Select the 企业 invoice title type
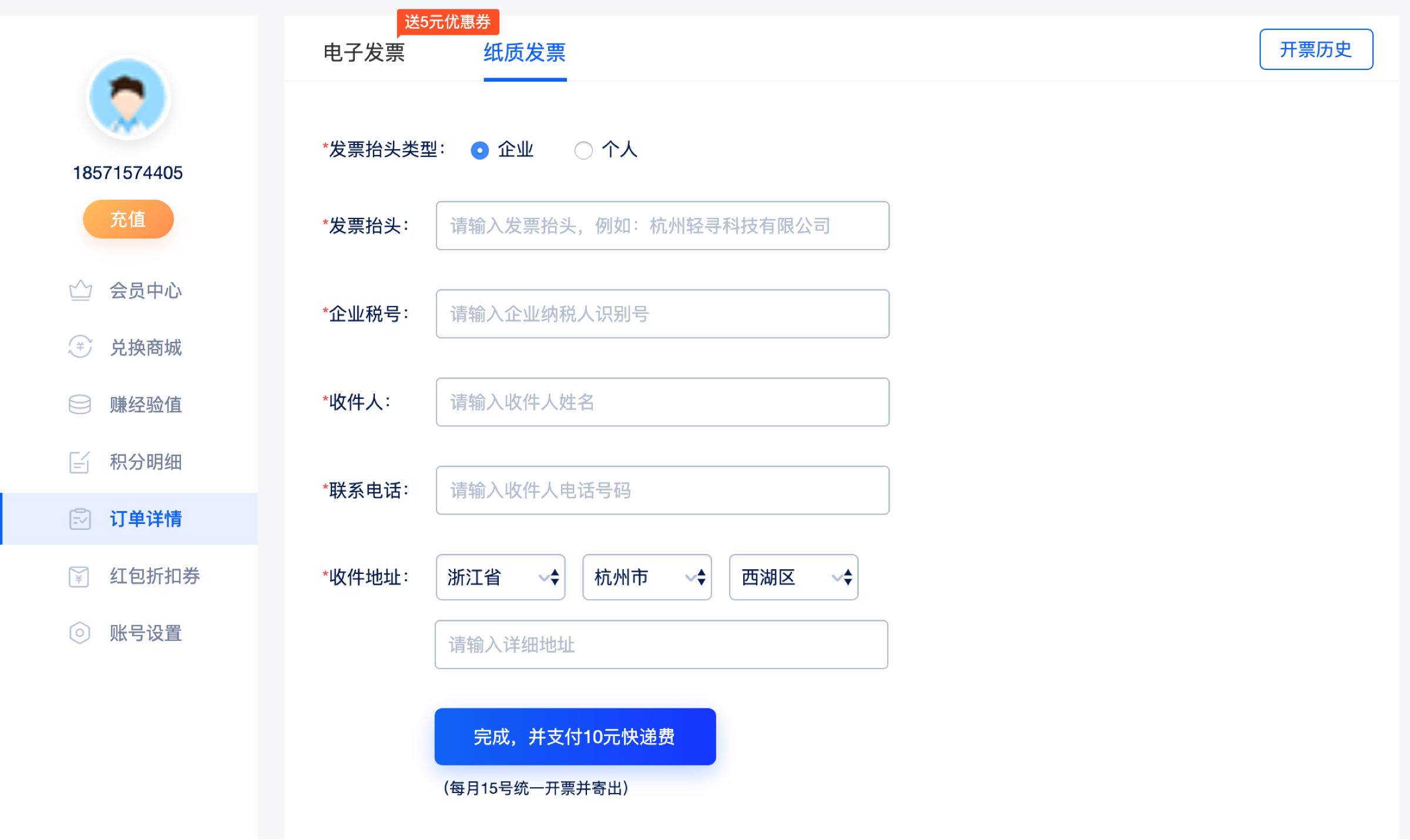 [480, 150]
